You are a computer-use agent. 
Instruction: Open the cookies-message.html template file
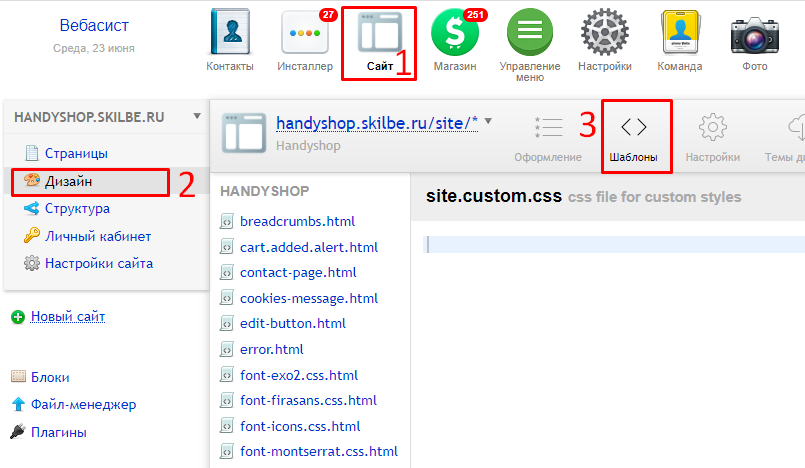(x=308, y=298)
